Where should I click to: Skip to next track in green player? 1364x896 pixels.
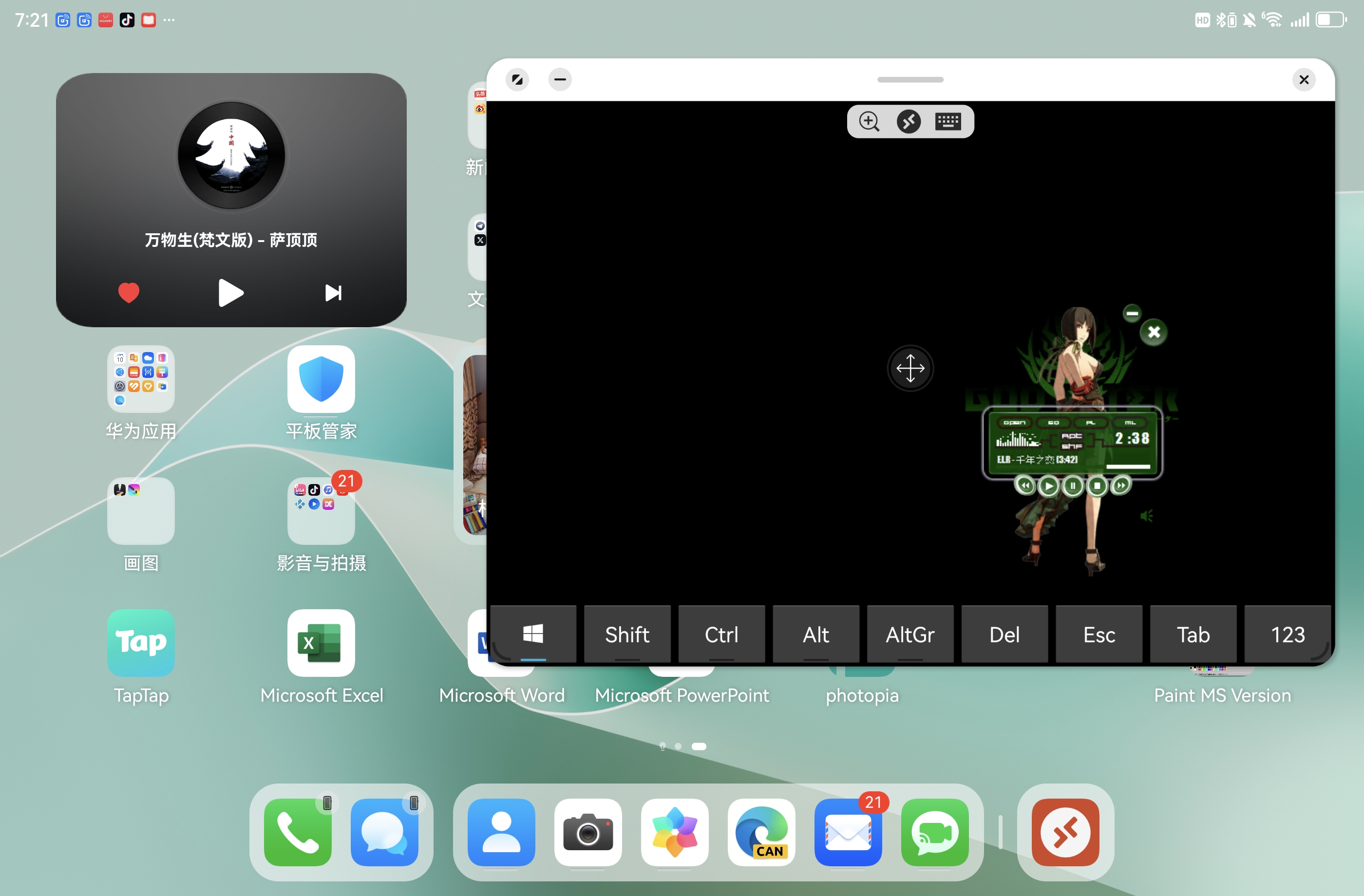[1121, 486]
